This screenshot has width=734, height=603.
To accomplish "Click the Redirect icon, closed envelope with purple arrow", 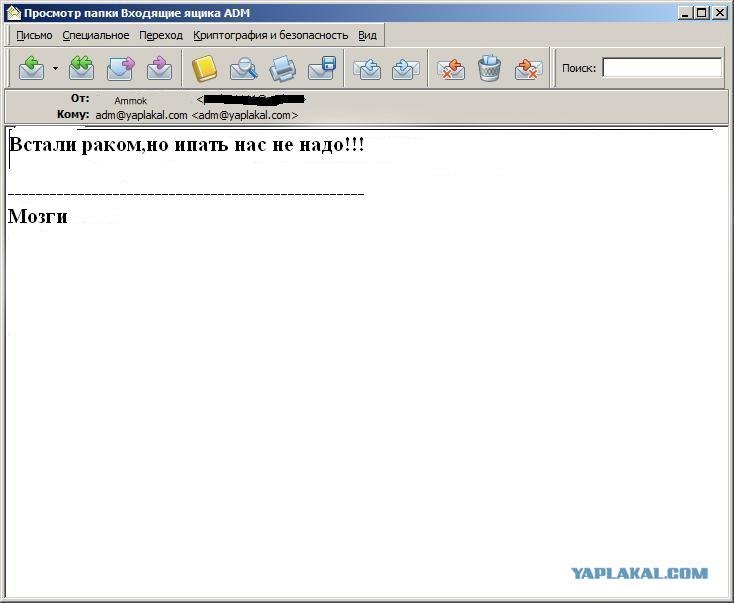I will point(160,68).
